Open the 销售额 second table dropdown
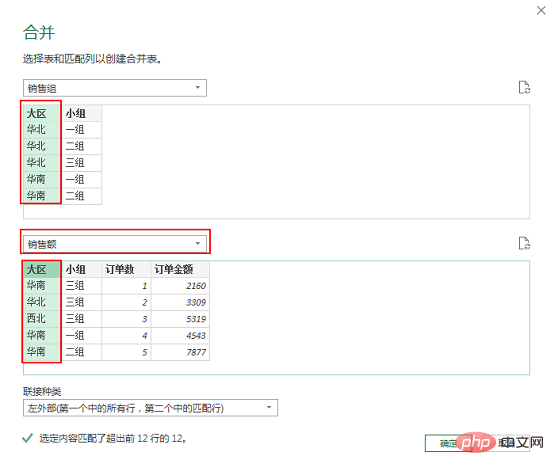 [x=115, y=244]
